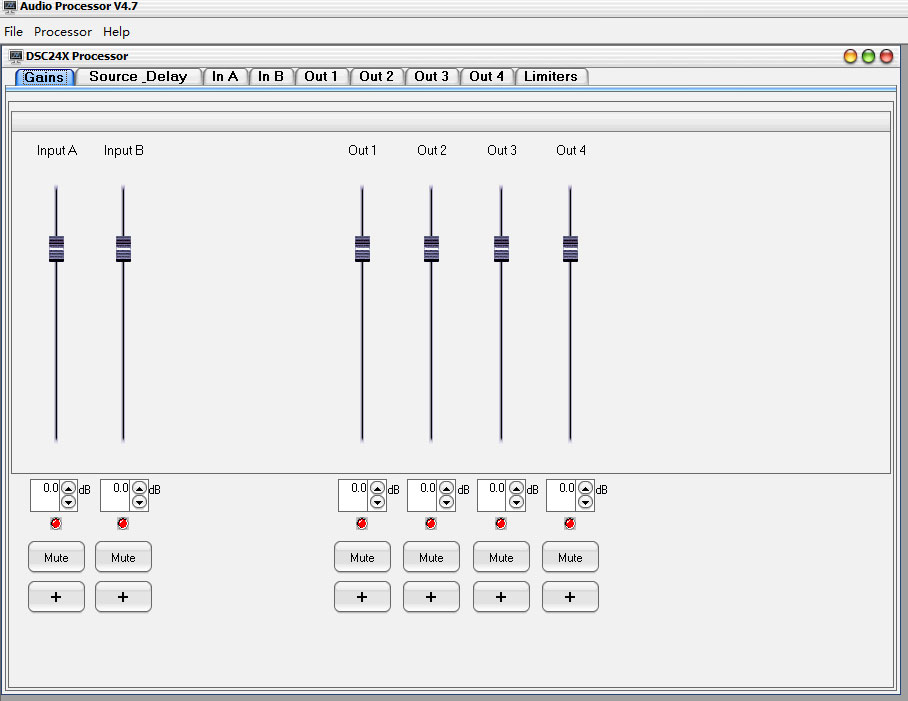Click the Input B gain value field
The image size is (908, 701).
pos(115,495)
